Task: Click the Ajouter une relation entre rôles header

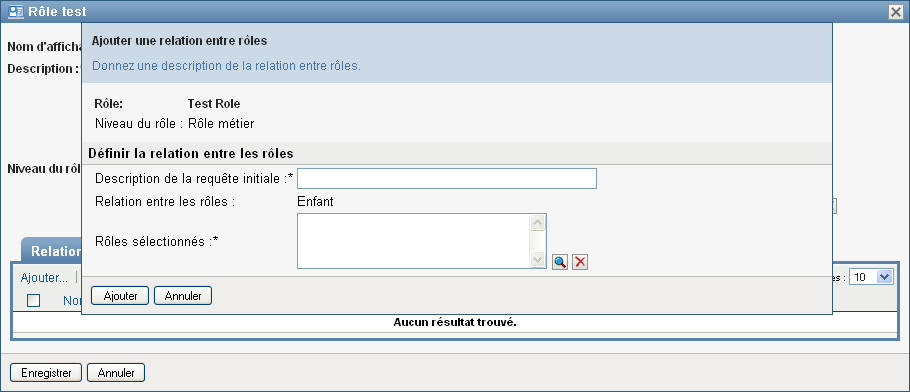Action: [179, 41]
